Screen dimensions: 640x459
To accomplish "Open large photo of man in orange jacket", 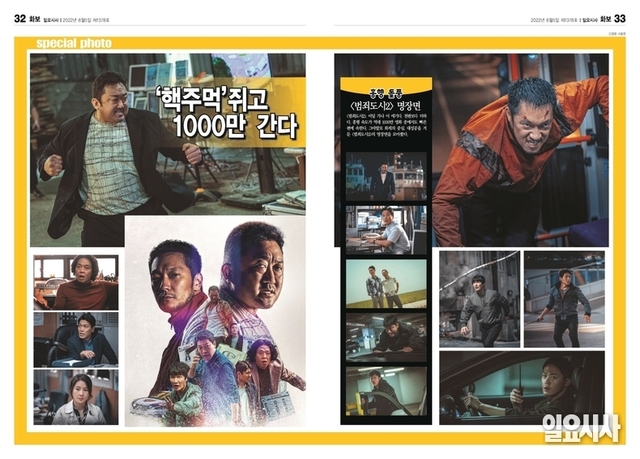I will coord(520,150).
